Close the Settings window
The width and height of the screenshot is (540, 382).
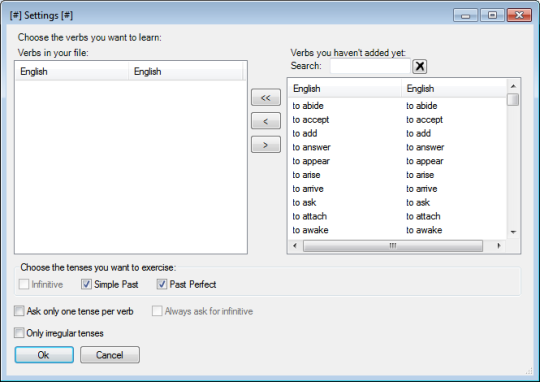pyautogui.click(x=519, y=16)
